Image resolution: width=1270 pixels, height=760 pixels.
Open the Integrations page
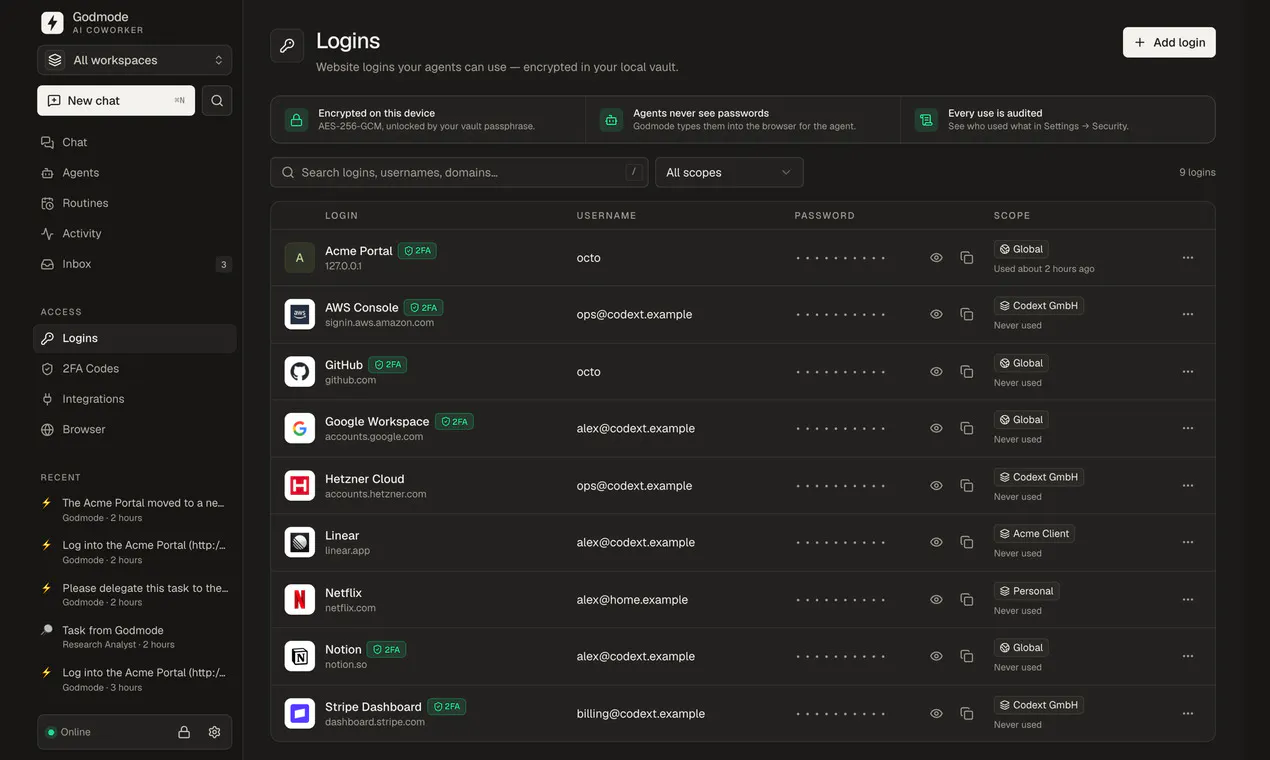[135, 399]
